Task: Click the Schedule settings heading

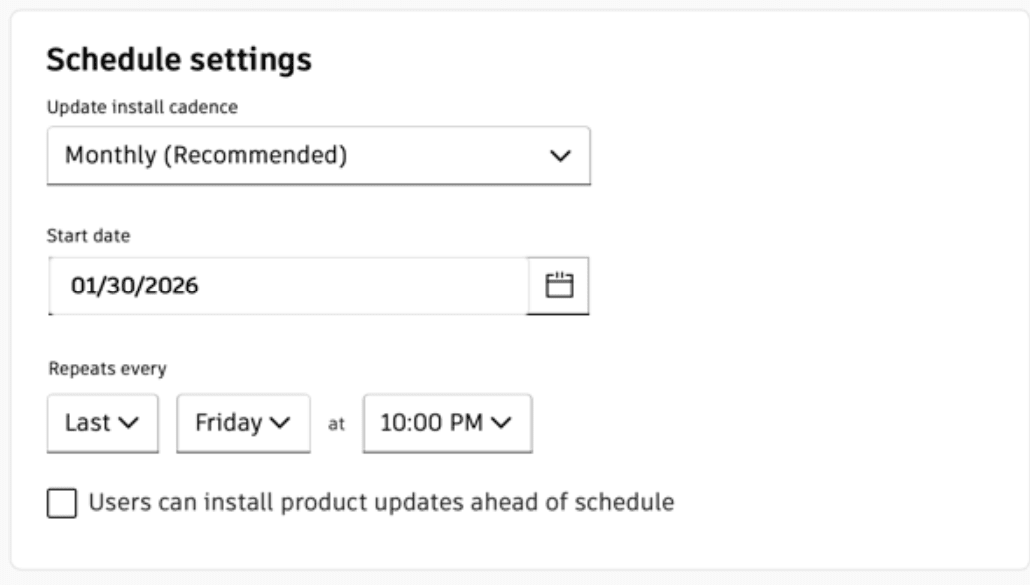Action: [x=179, y=60]
